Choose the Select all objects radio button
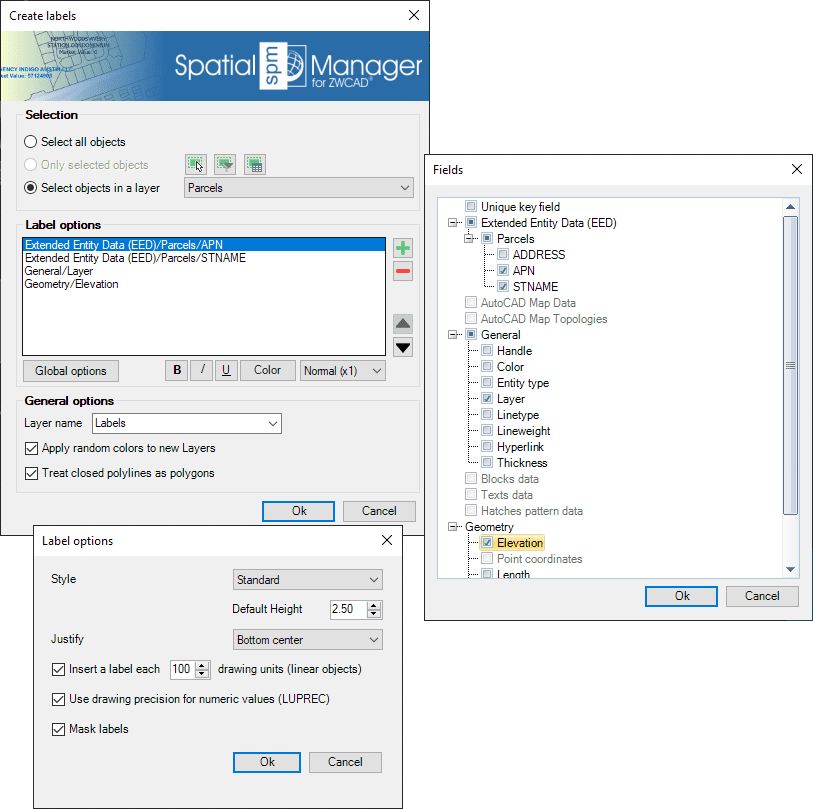813x809 pixels. [x=33, y=142]
